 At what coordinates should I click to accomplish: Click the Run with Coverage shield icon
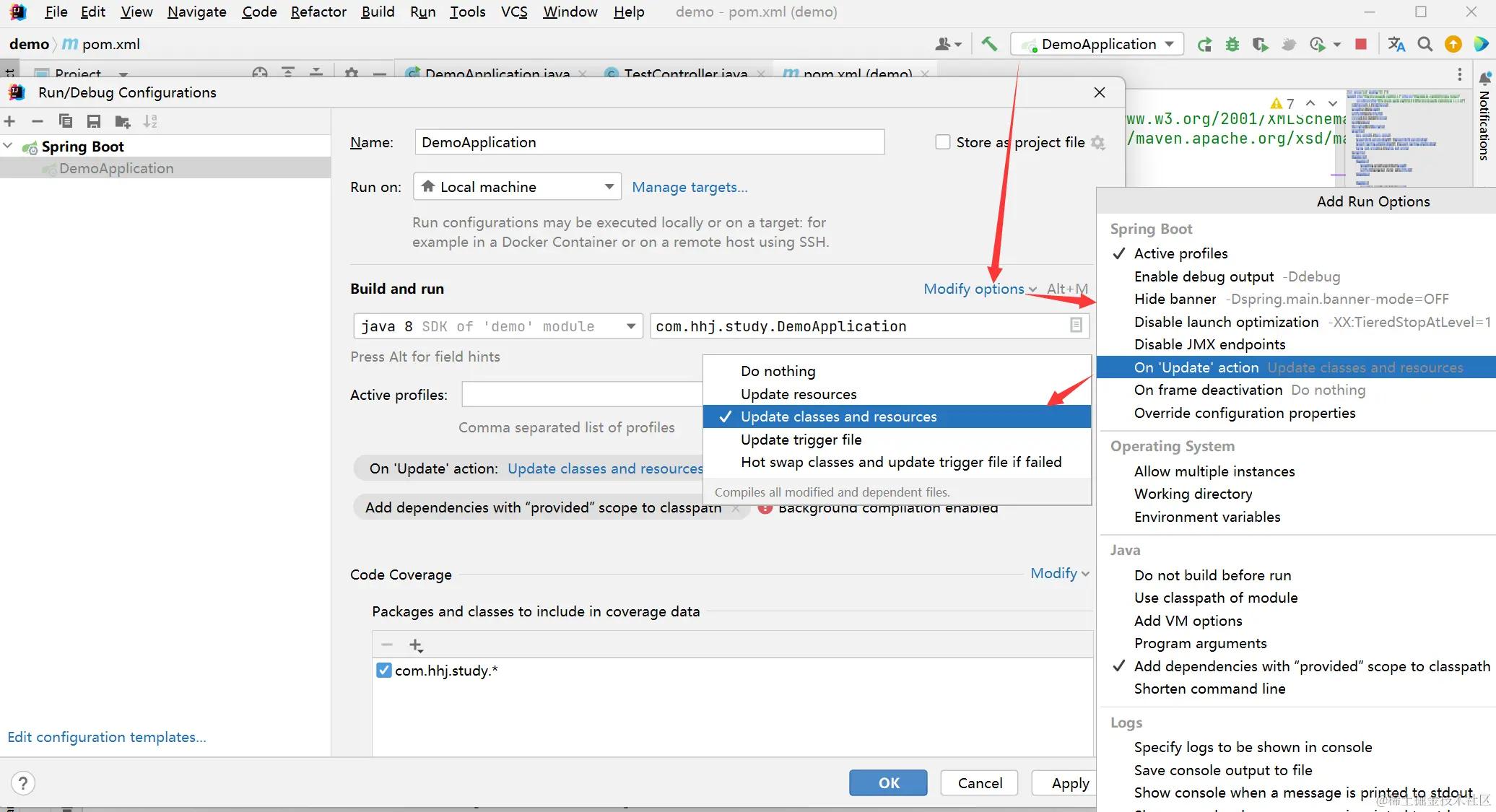pos(1260,44)
